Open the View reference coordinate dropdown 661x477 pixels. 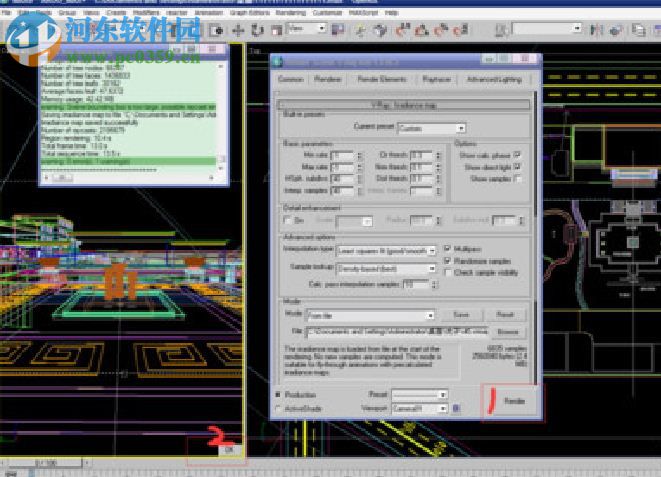coord(306,29)
